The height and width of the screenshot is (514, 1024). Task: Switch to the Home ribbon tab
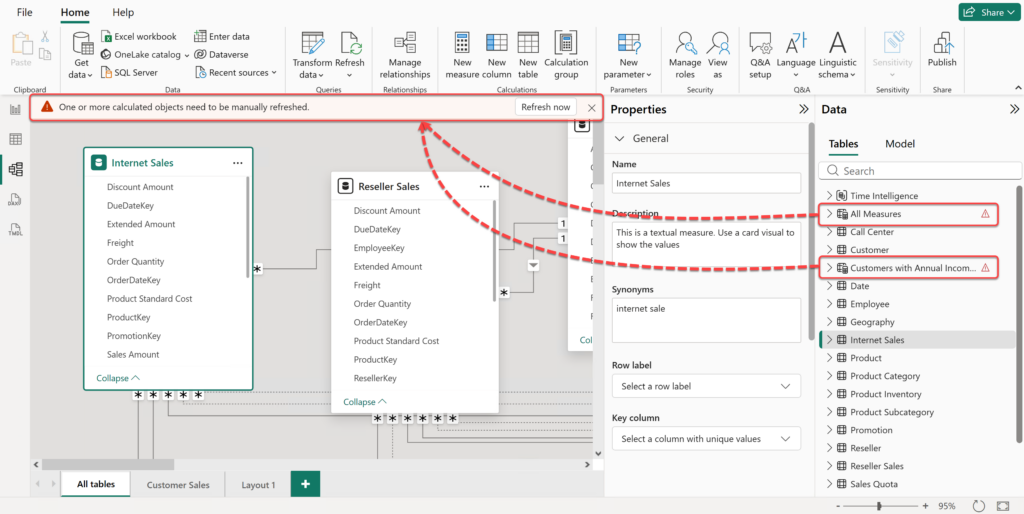(x=75, y=12)
